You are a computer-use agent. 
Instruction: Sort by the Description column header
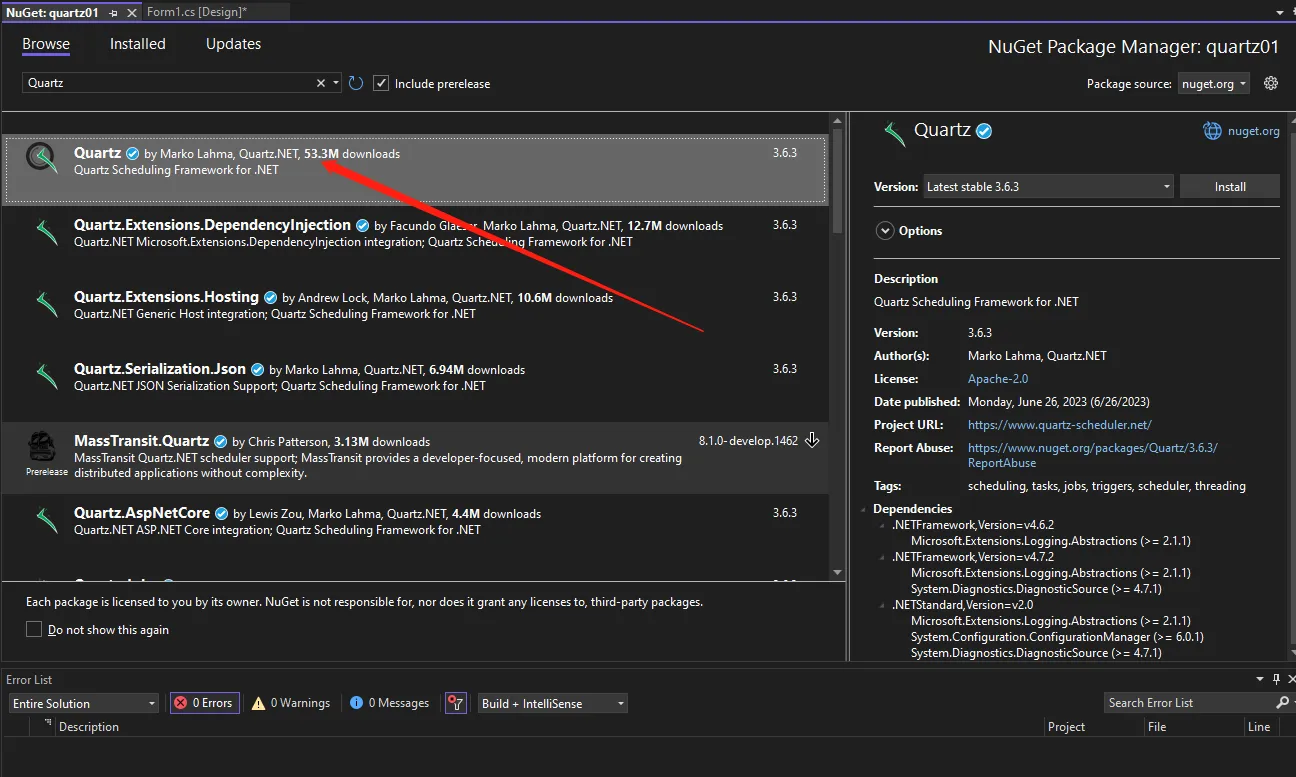coord(89,727)
